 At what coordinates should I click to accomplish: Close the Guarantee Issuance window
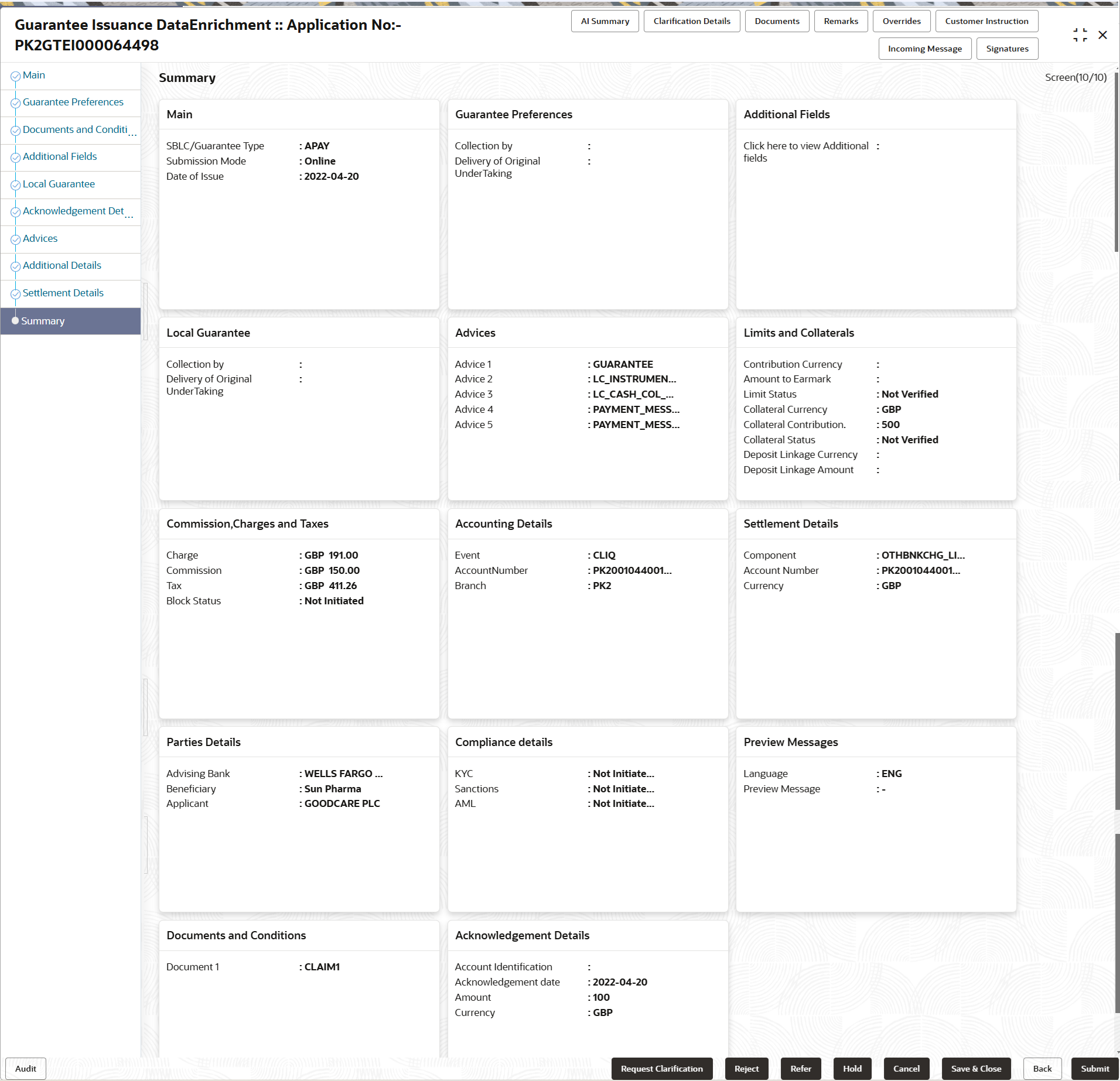click(x=1102, y=35)
